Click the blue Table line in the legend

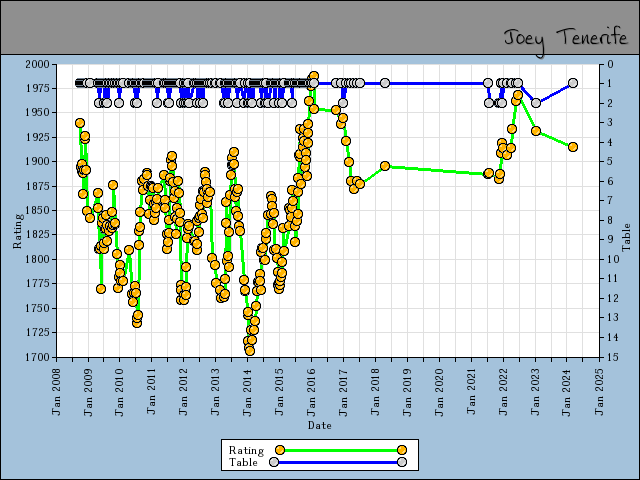338,462
